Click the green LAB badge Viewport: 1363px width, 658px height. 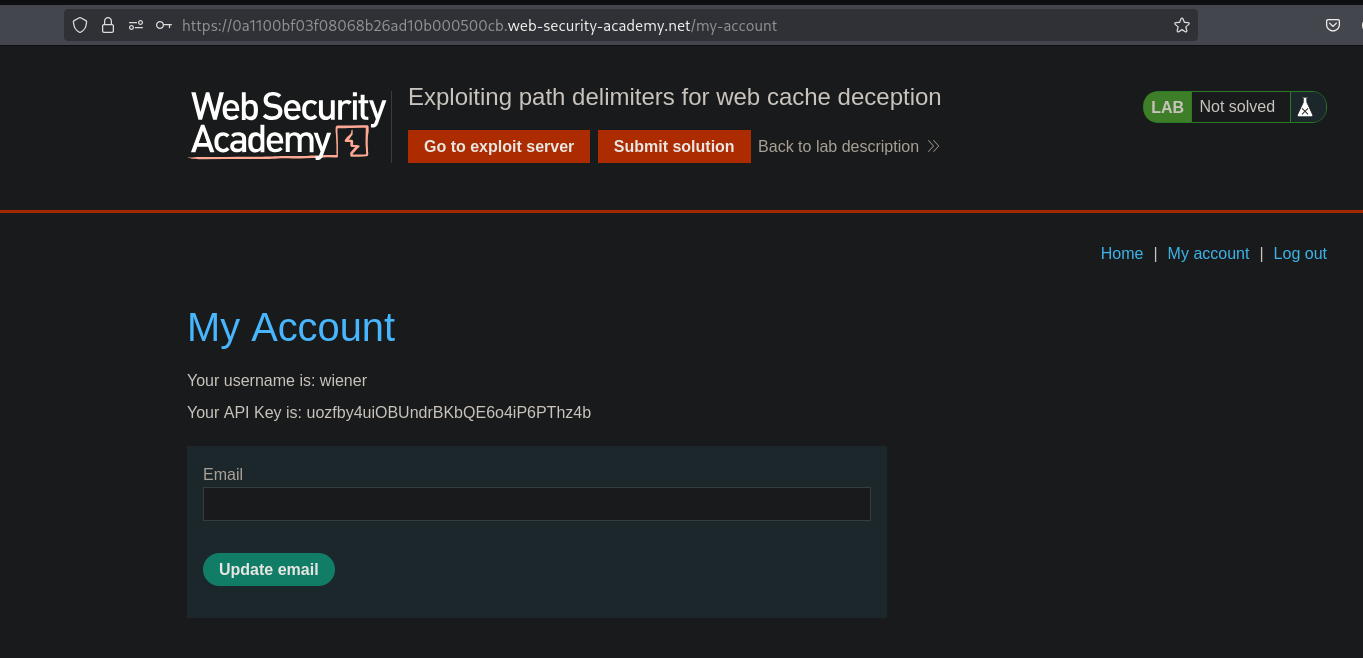[x=1167, y=107]
